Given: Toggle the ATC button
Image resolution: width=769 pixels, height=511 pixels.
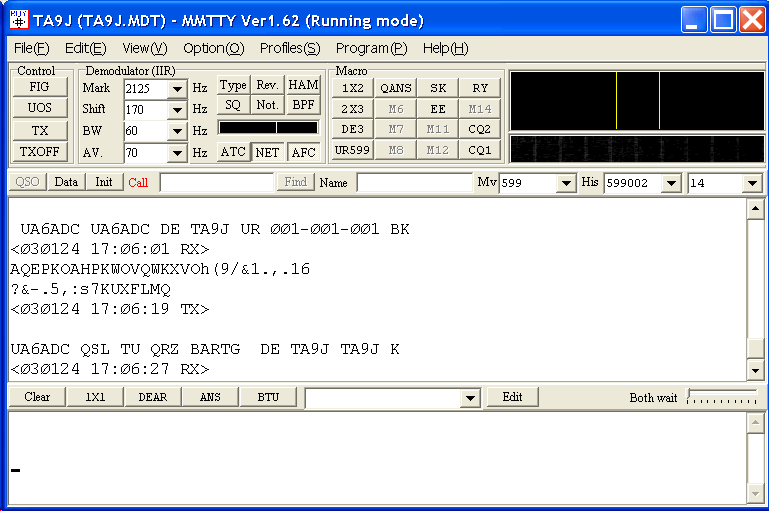Looking at the screenshot, I should point(233,152).
